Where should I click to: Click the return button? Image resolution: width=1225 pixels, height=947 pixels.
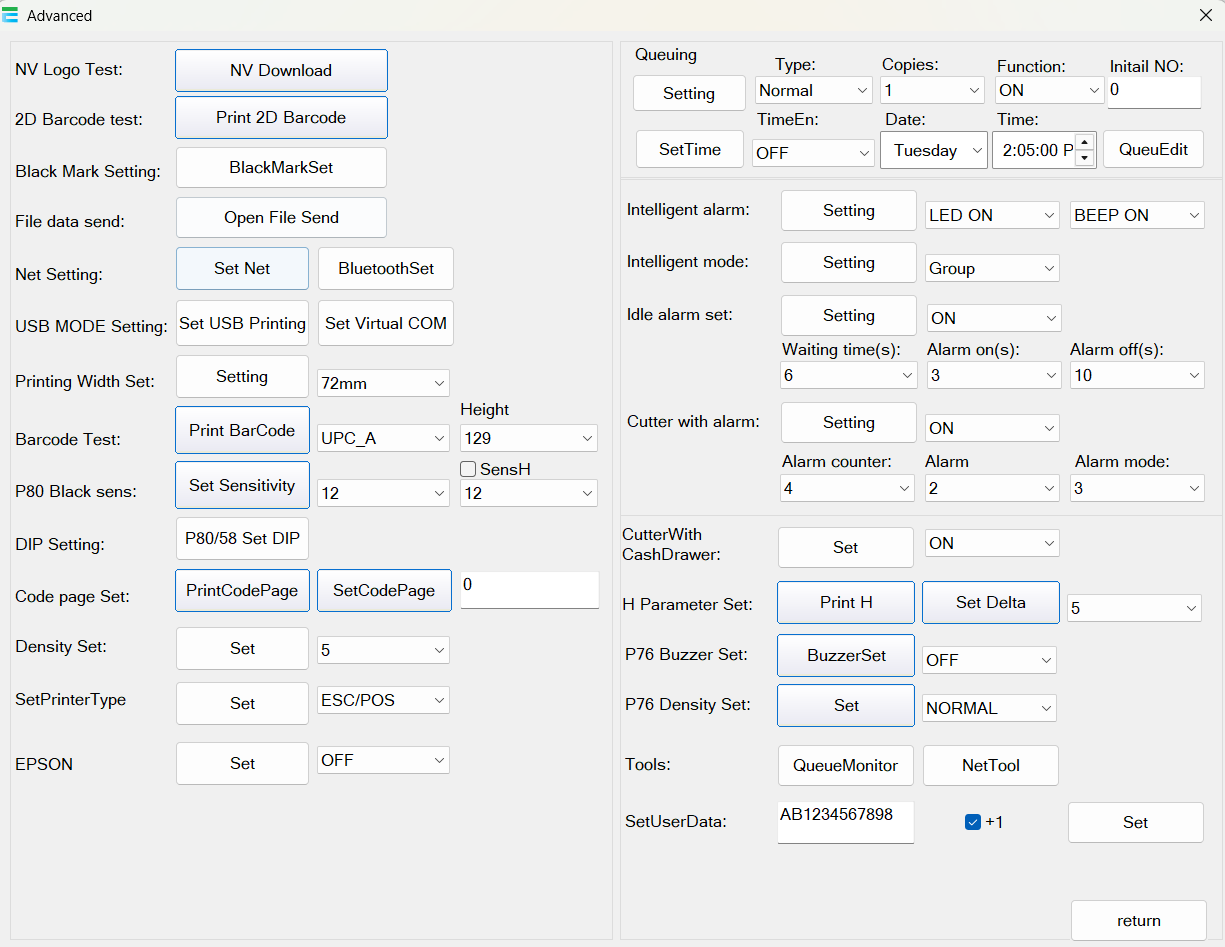(1138, 921)
